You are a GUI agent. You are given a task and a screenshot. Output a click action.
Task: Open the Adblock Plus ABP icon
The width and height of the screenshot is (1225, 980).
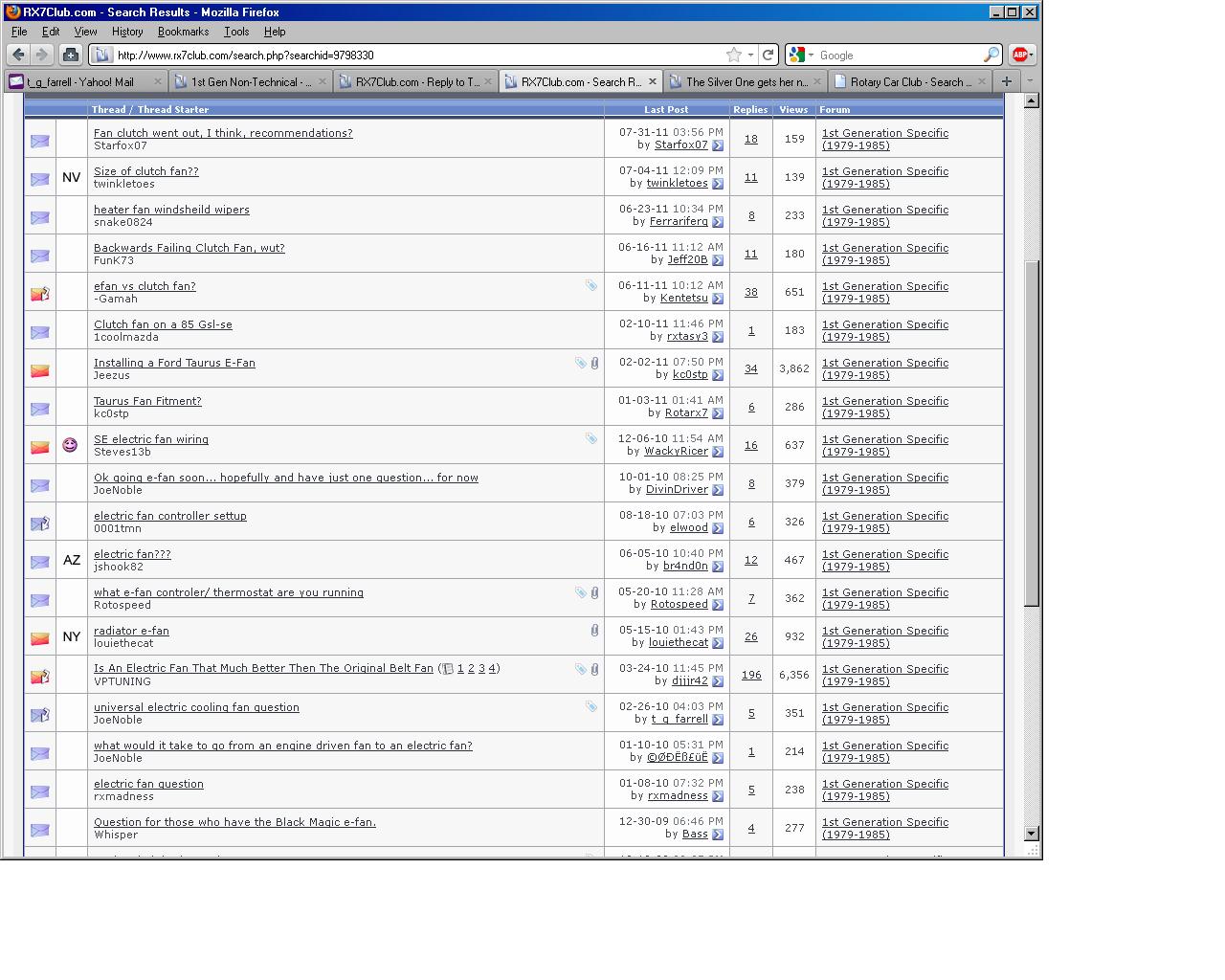[1020, 55]
